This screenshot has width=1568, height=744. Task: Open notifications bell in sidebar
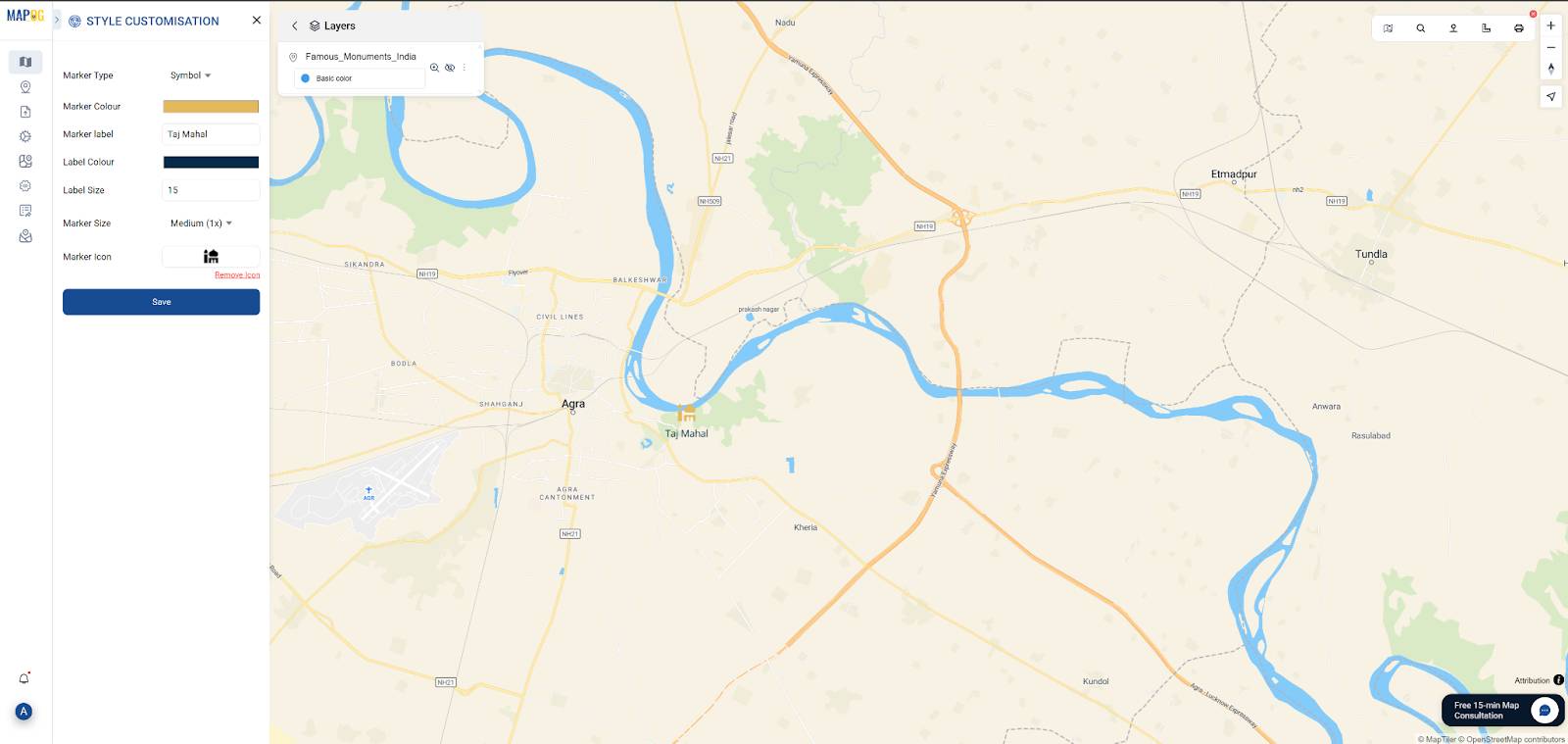tap(24, 678)
